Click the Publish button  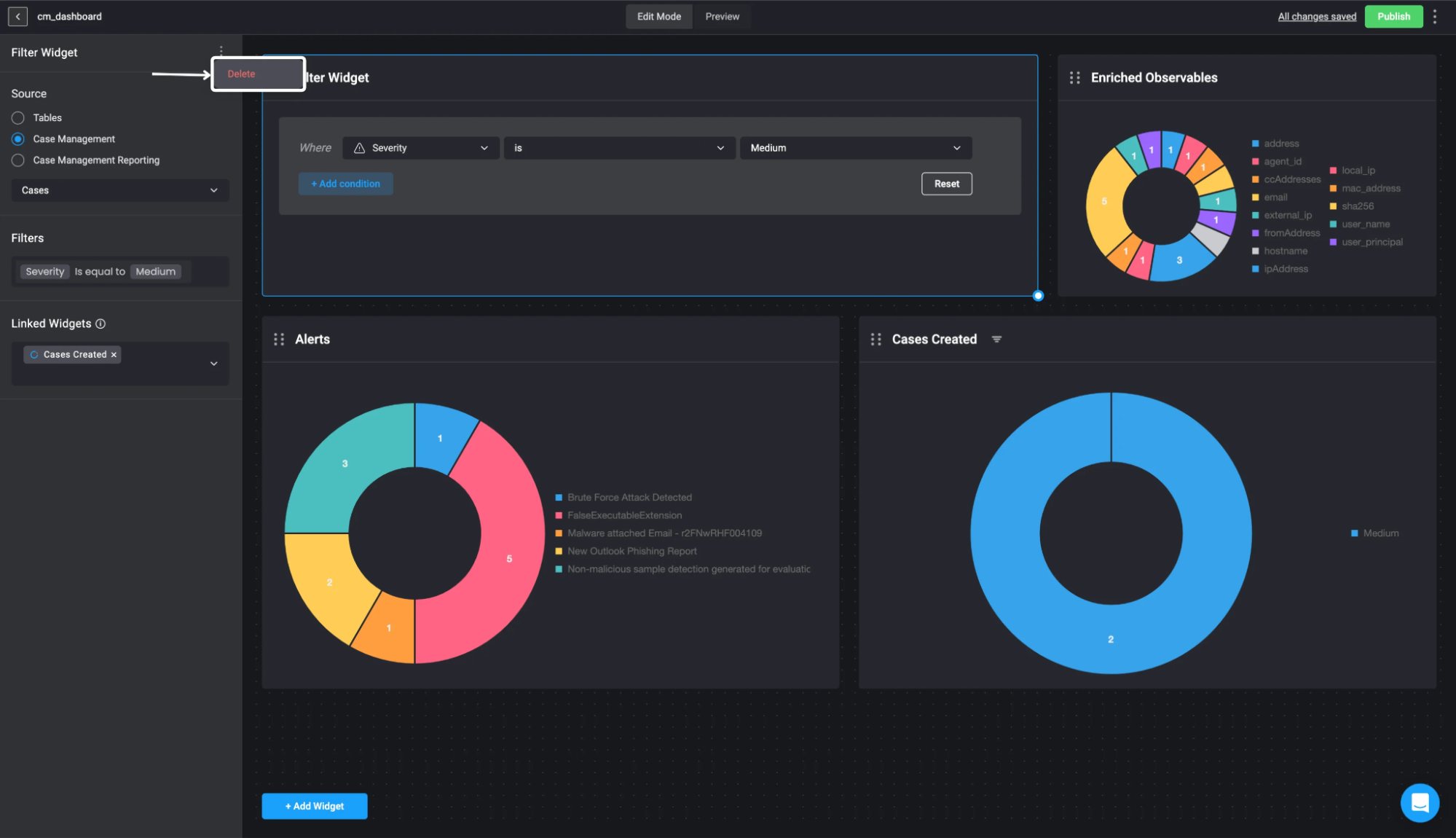point(1393,16)
